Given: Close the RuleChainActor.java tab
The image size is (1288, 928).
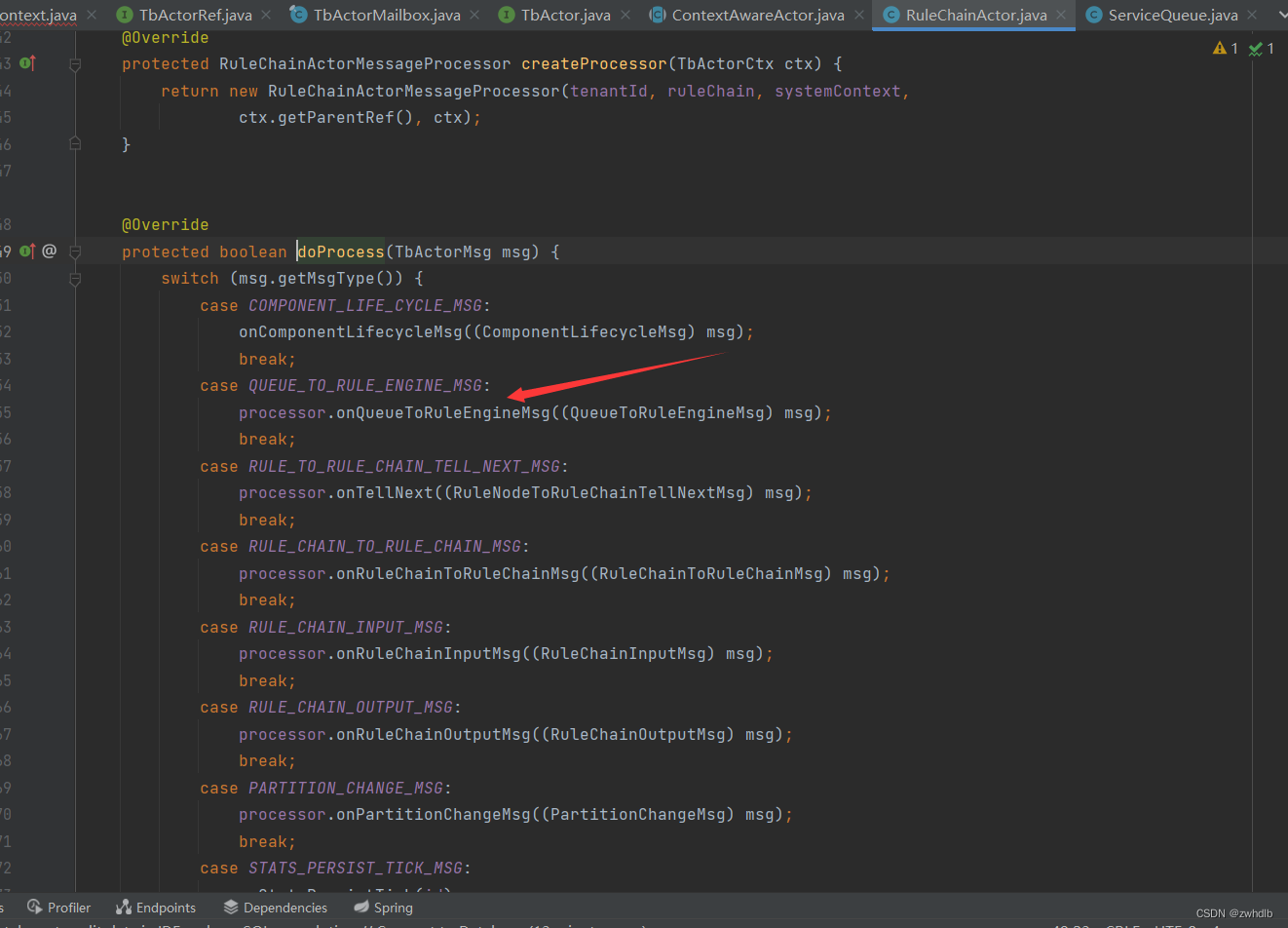Looking at the screenshot, I should tap(1061, 15).
